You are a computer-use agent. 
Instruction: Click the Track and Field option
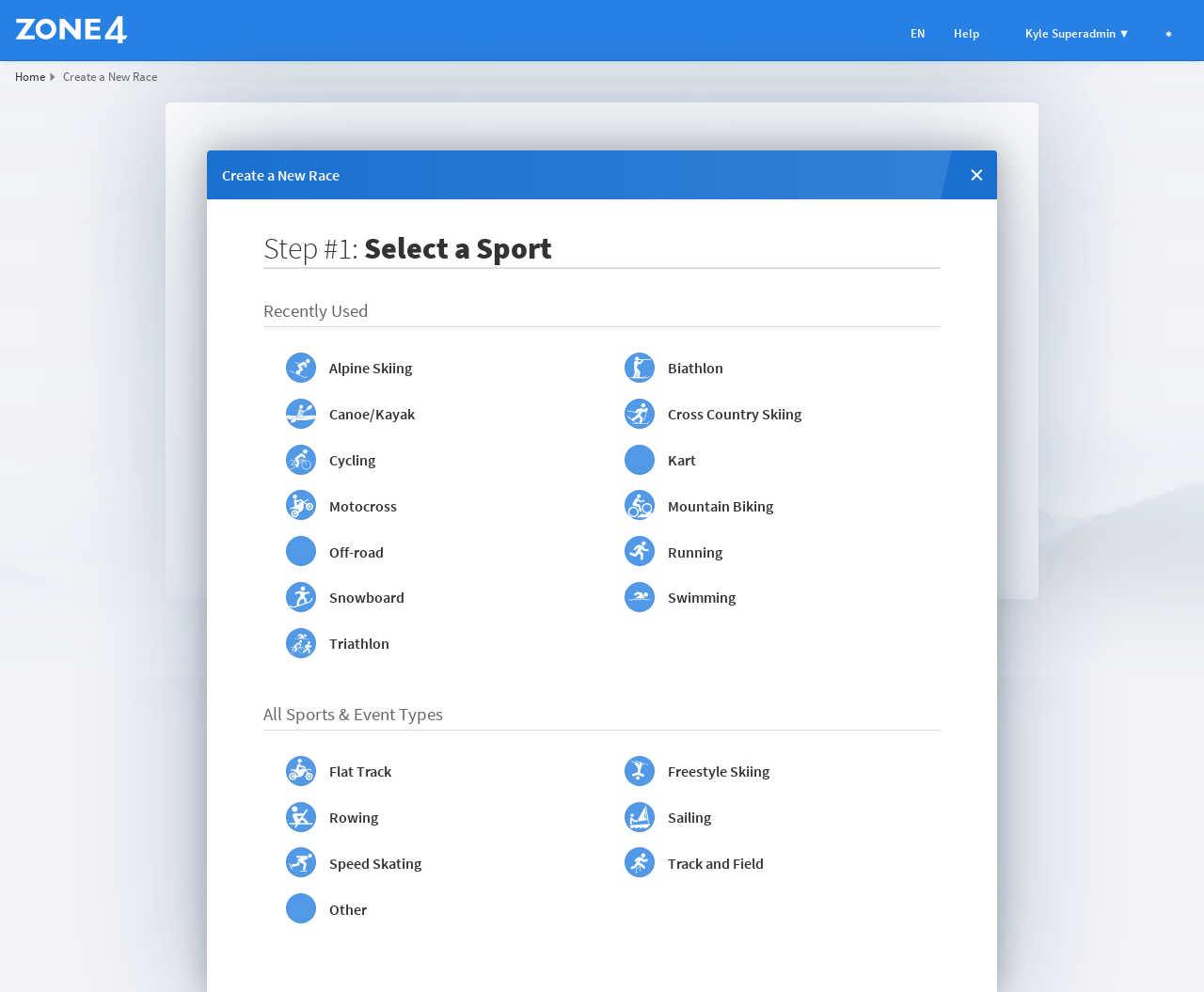[x=715, y=864]
